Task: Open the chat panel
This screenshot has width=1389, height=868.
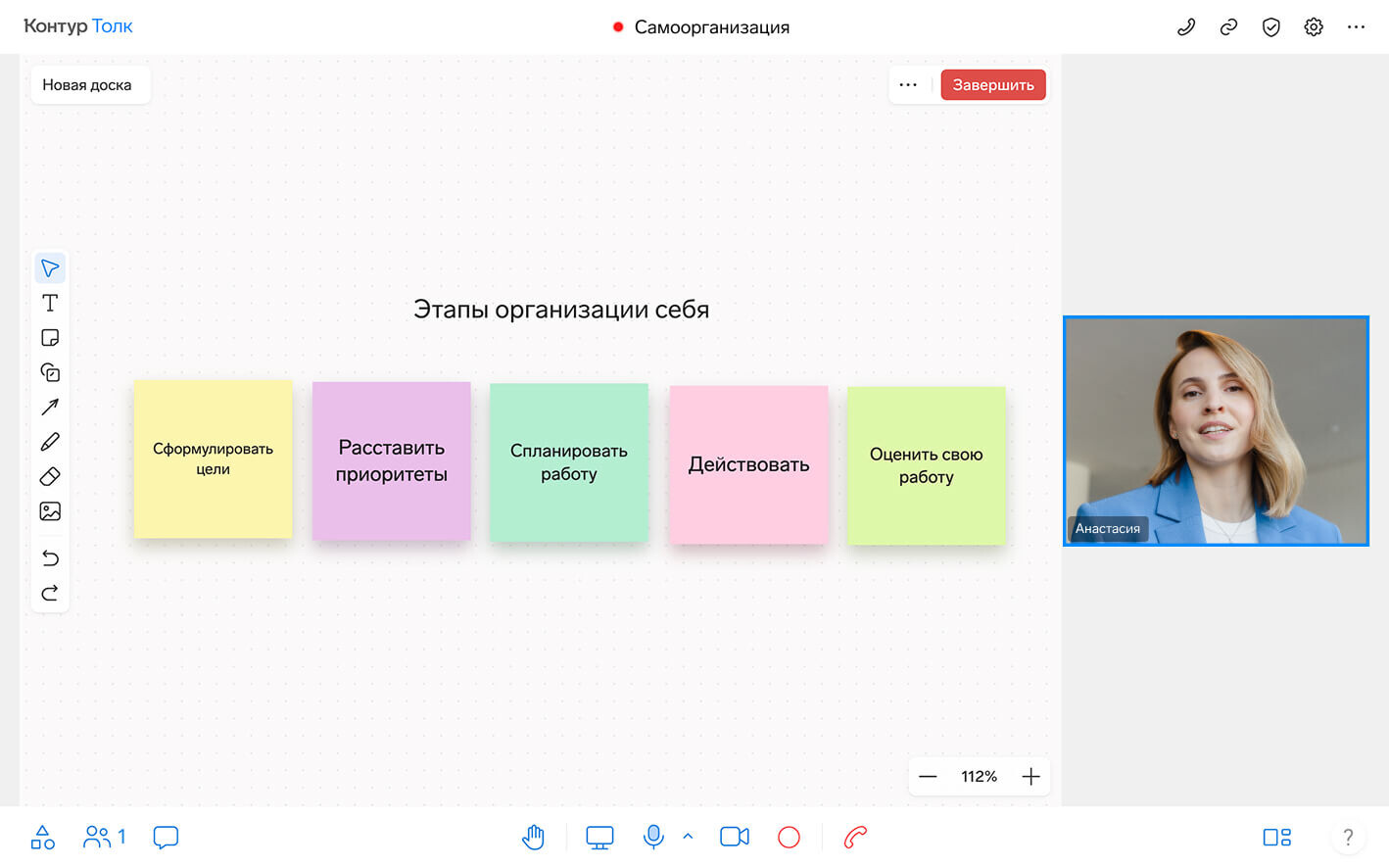Action: (x=166, y=837)
